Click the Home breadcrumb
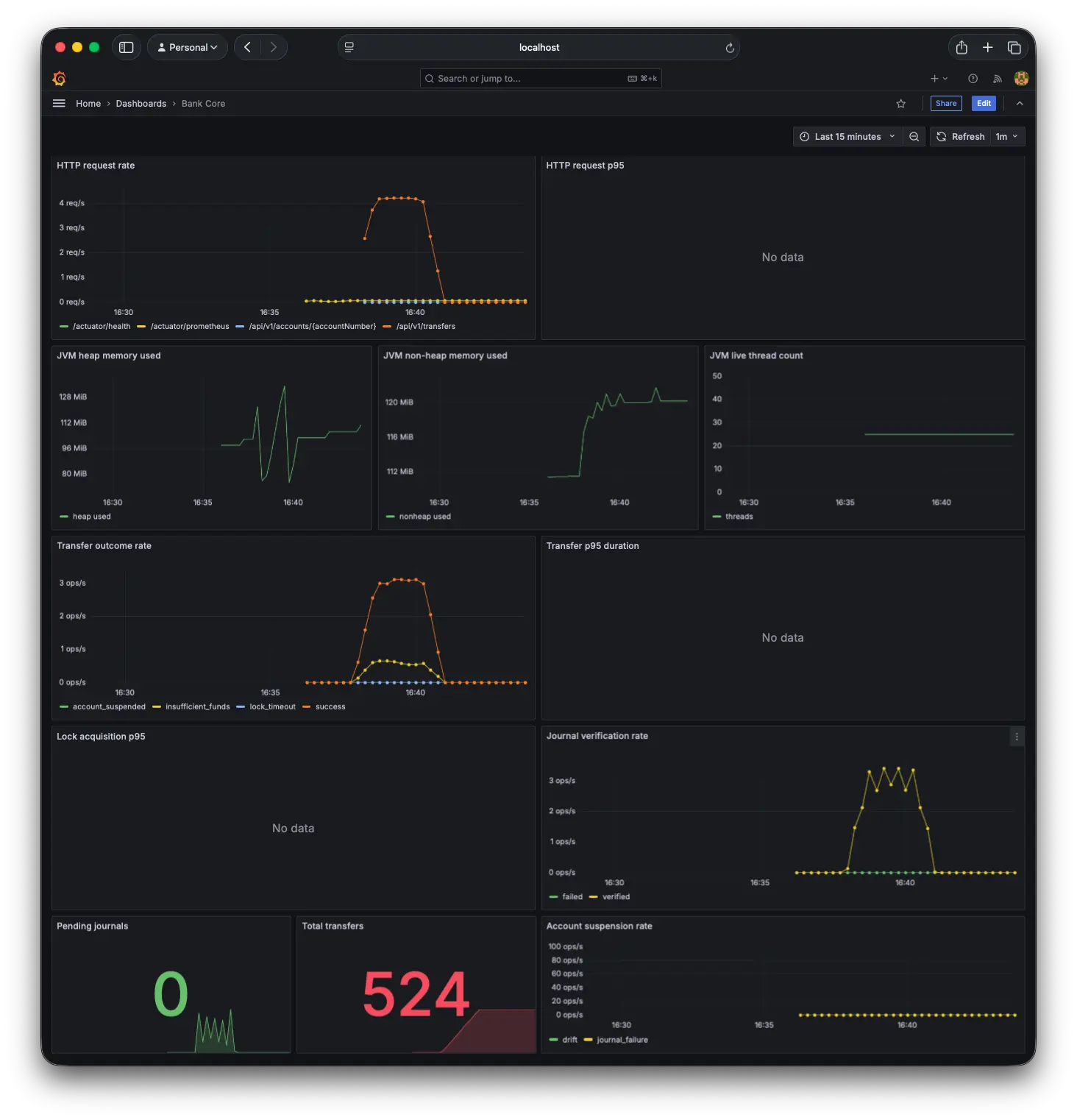This screenshot has height=1120, width=1077. (88, 104)
